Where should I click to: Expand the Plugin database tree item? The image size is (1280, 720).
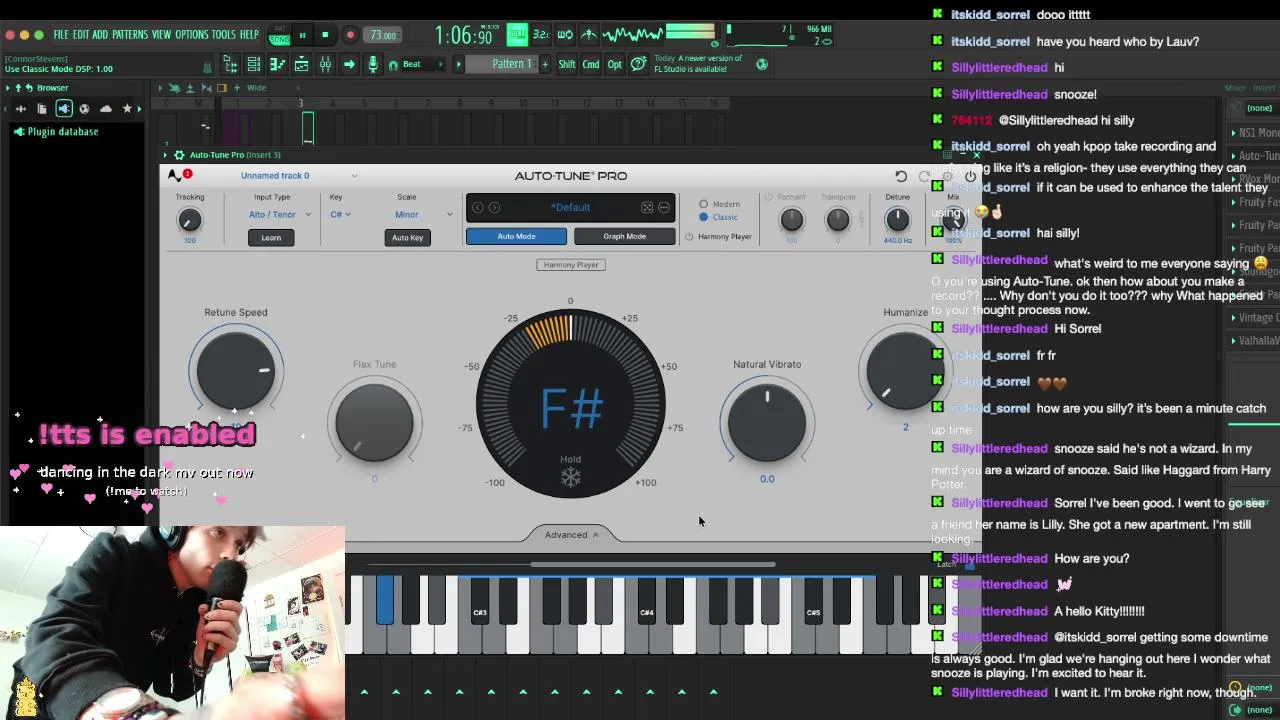(62, 132)
